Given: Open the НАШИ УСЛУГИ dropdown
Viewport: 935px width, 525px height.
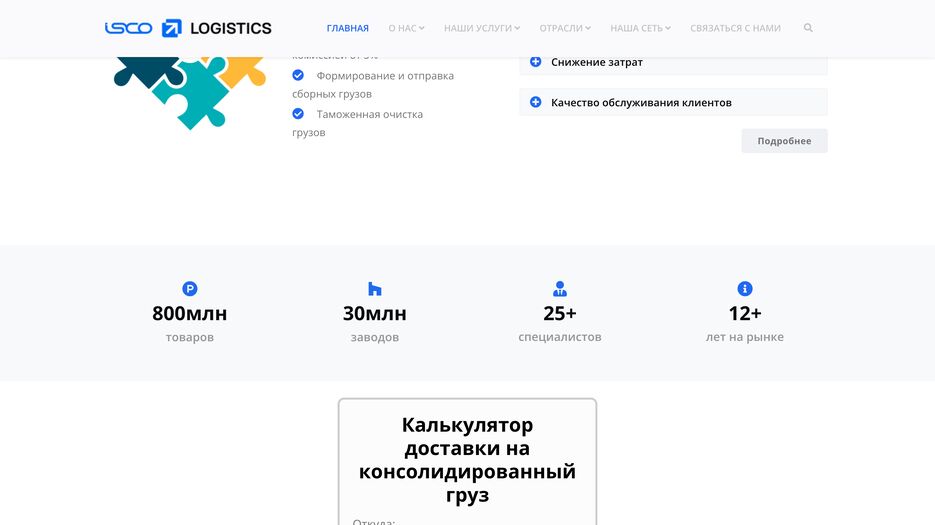Looking at the screenshot, I should pyautogui.click(x=482, y=28).
